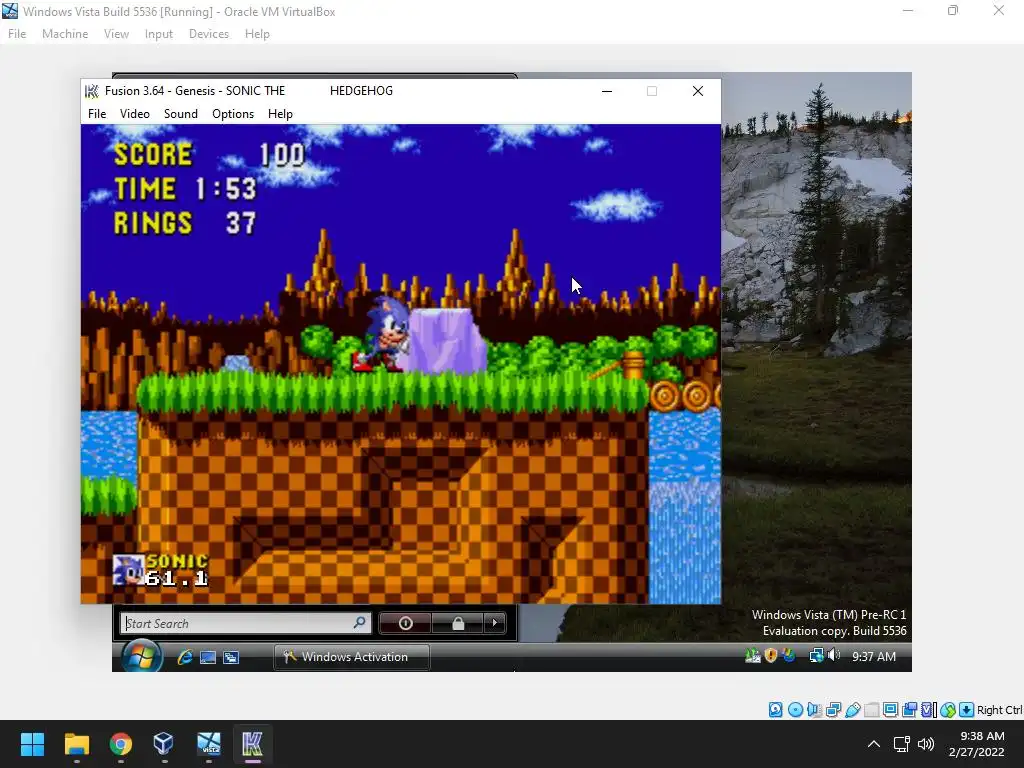
Task: Open VirtualBox File menu
Action: point(17,34)
